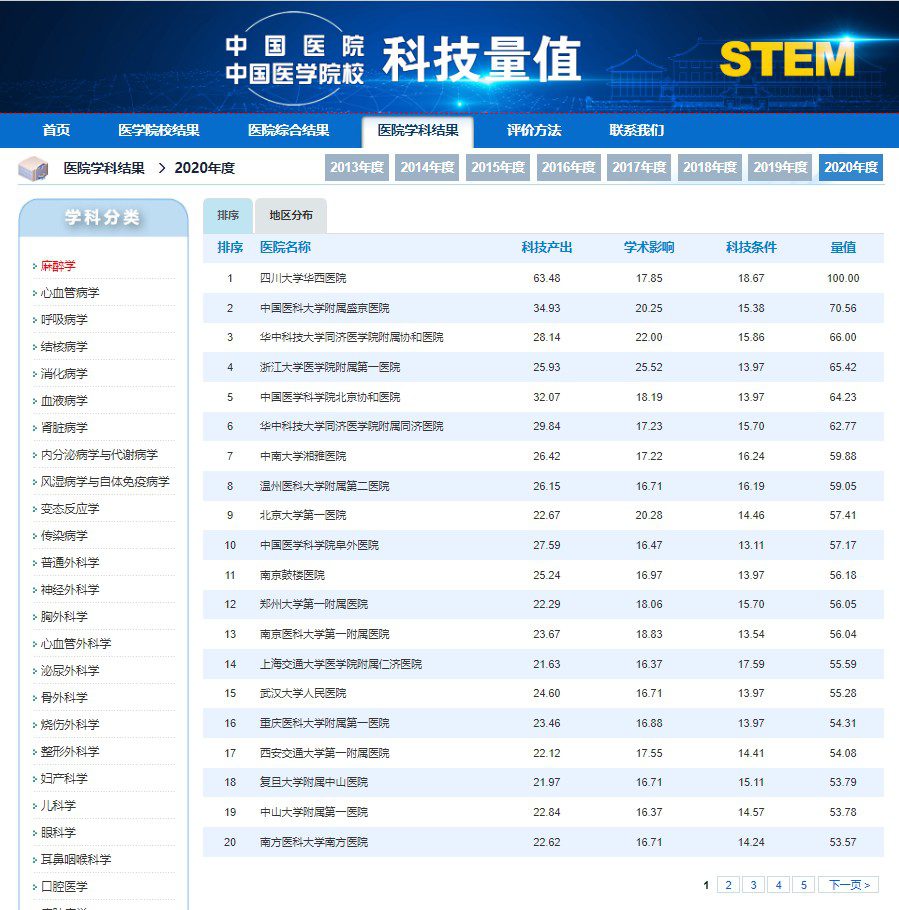
Task: Open 传染病学 subject ranking
Action: point(64,536)
